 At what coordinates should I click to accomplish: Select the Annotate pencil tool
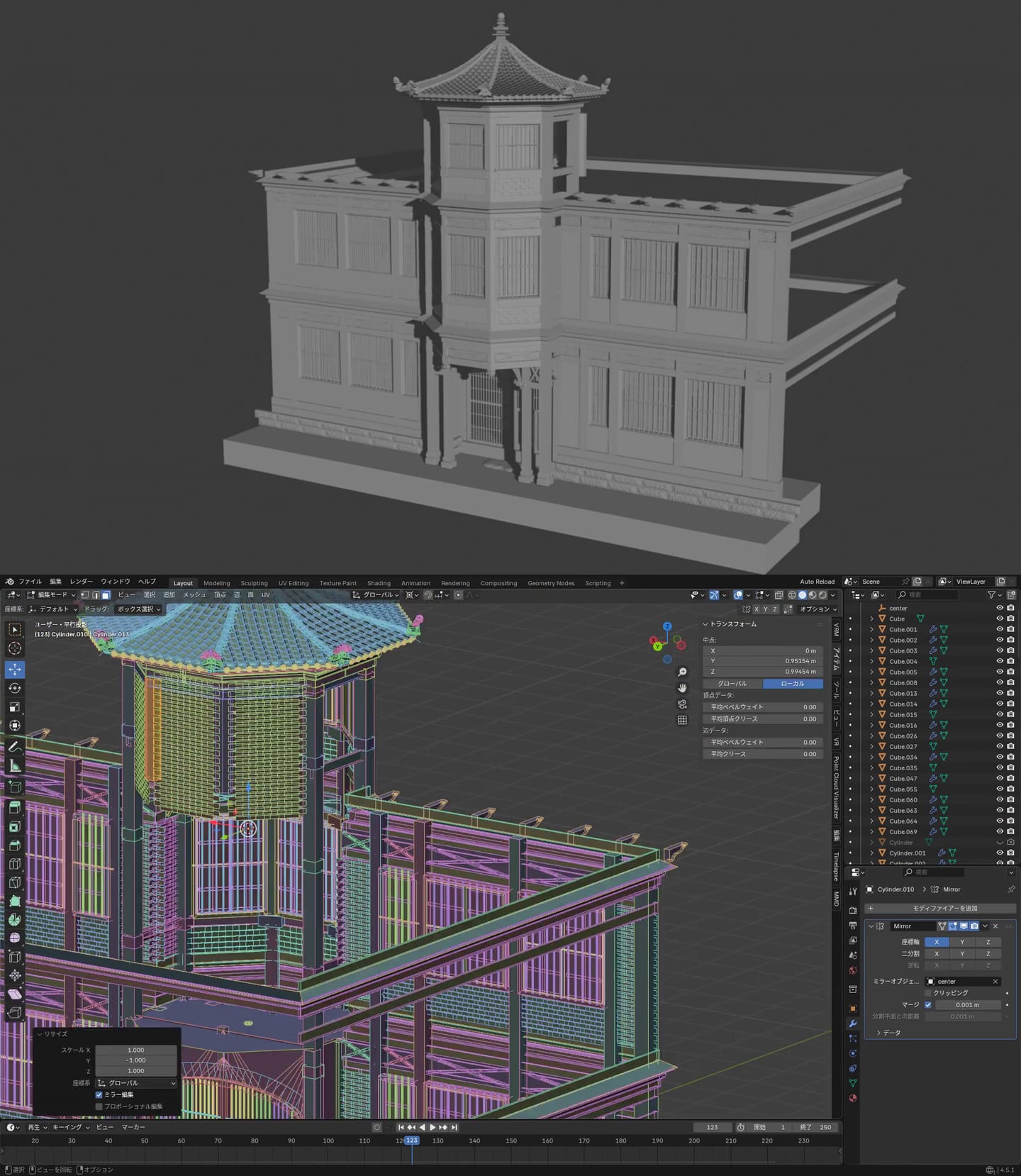(x=15, y=747)
